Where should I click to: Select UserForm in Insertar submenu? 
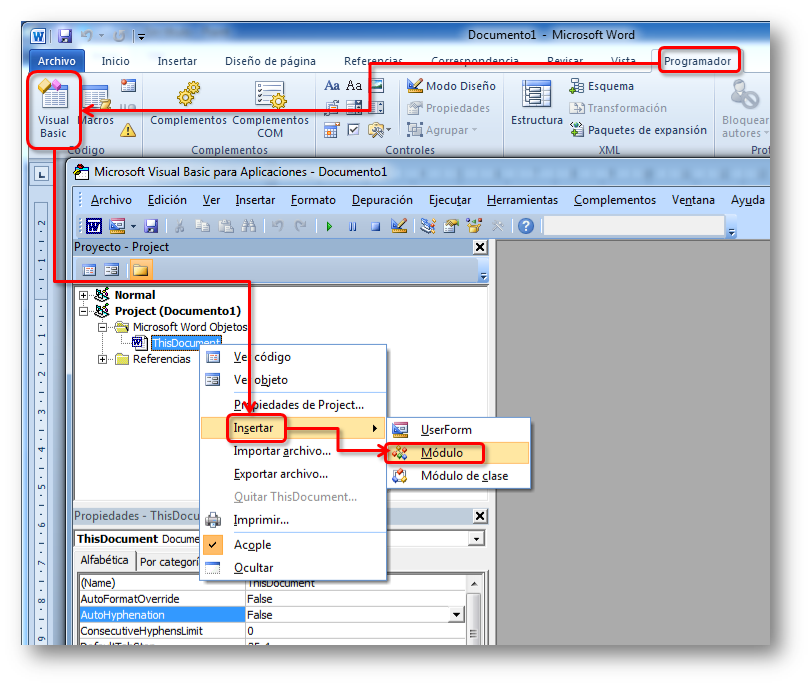[x=459, y=430]
